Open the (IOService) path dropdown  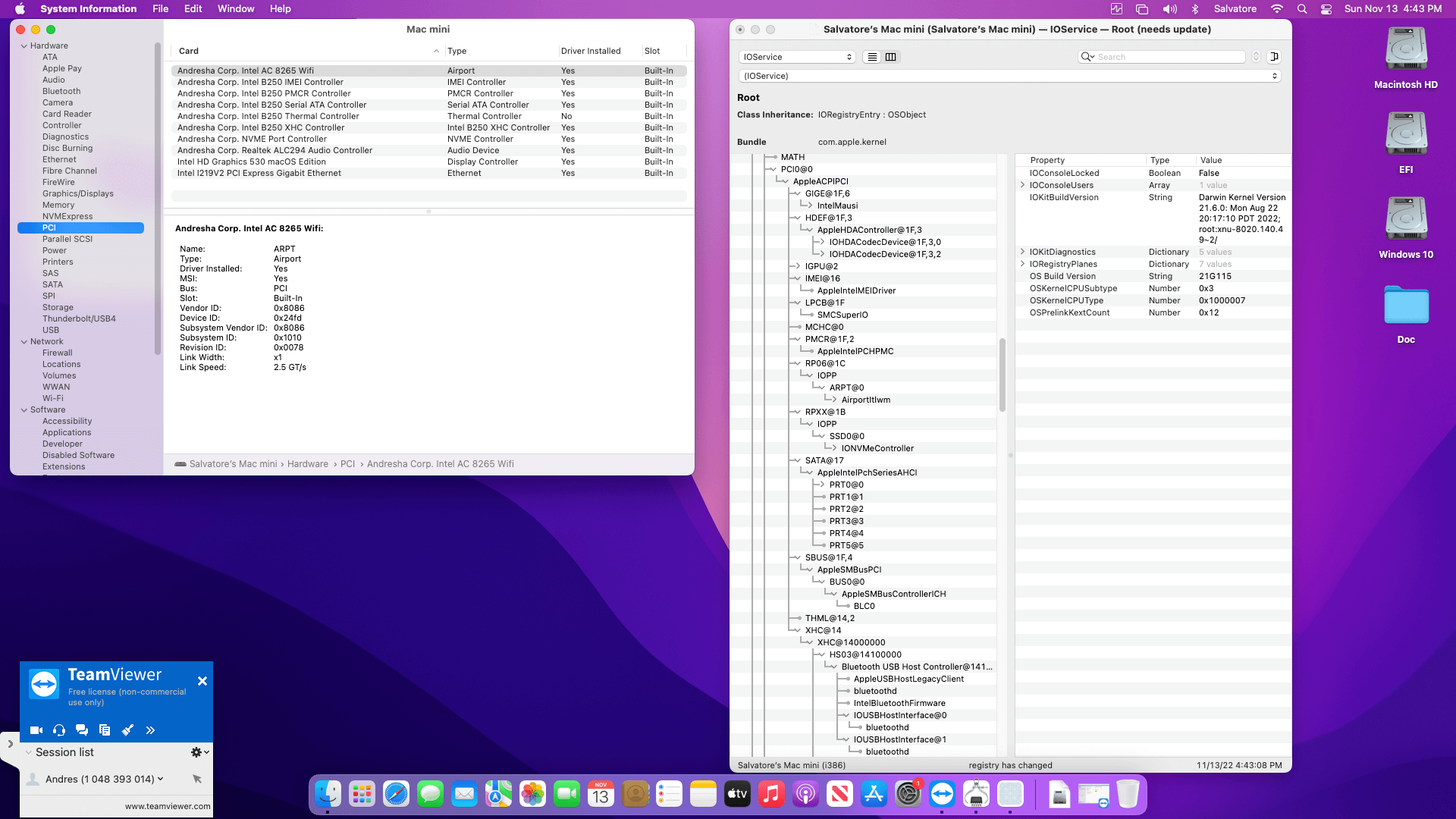click(x=1010, y=76)
